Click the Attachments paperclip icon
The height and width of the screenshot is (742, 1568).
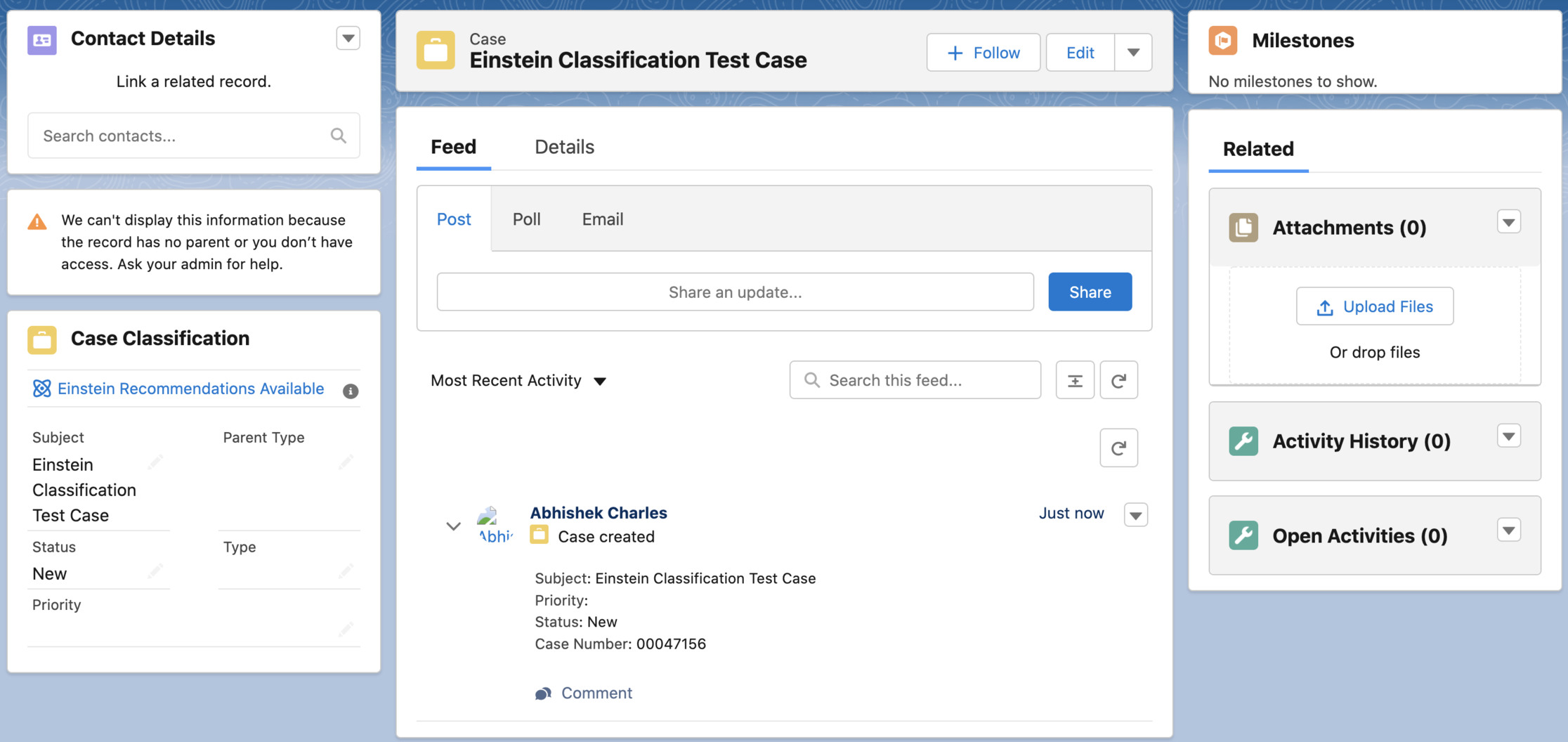tap(1243, 228)
